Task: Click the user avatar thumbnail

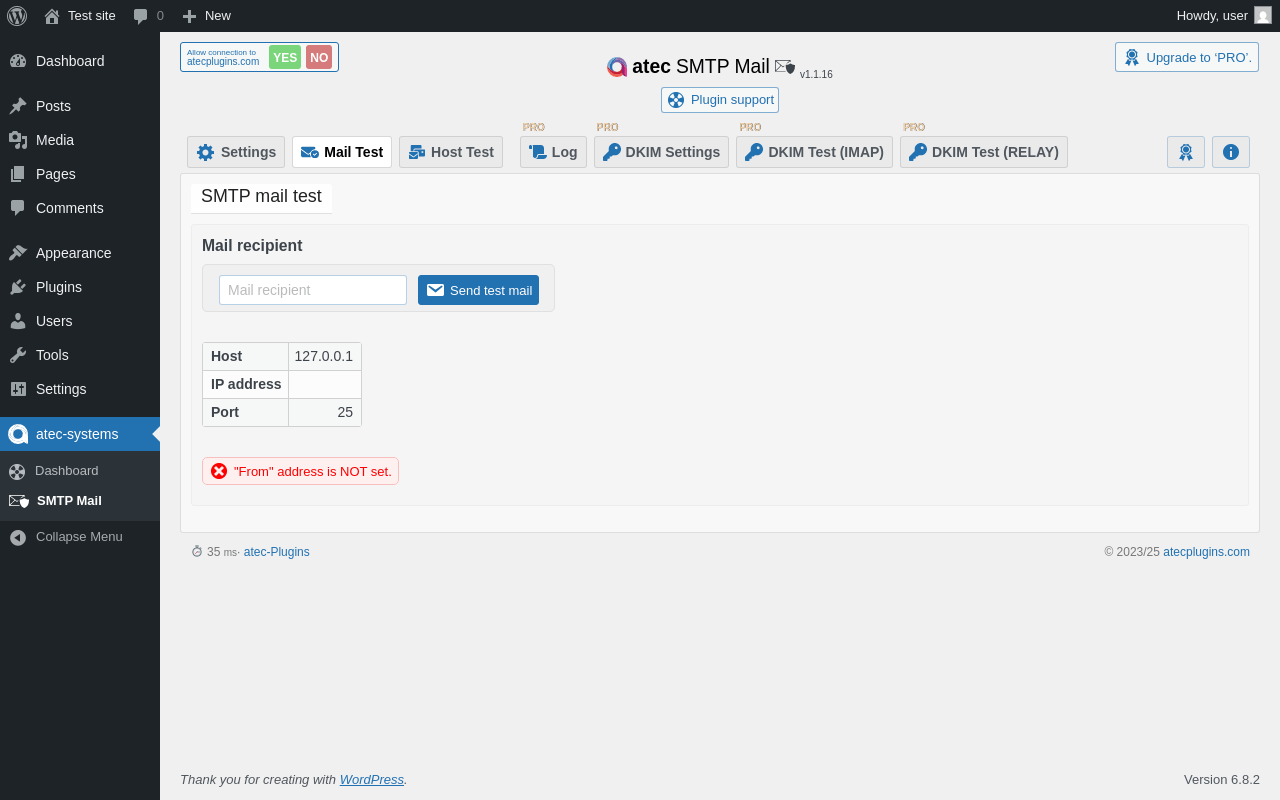Action: click(x=1263, y=15)
